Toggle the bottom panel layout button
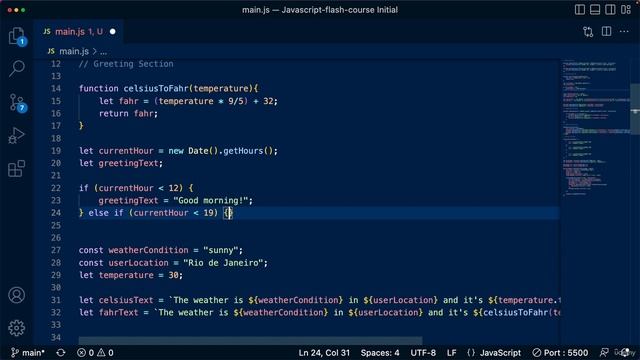The width and height of the screenshot is (640, 360). [x=595, y=9]
